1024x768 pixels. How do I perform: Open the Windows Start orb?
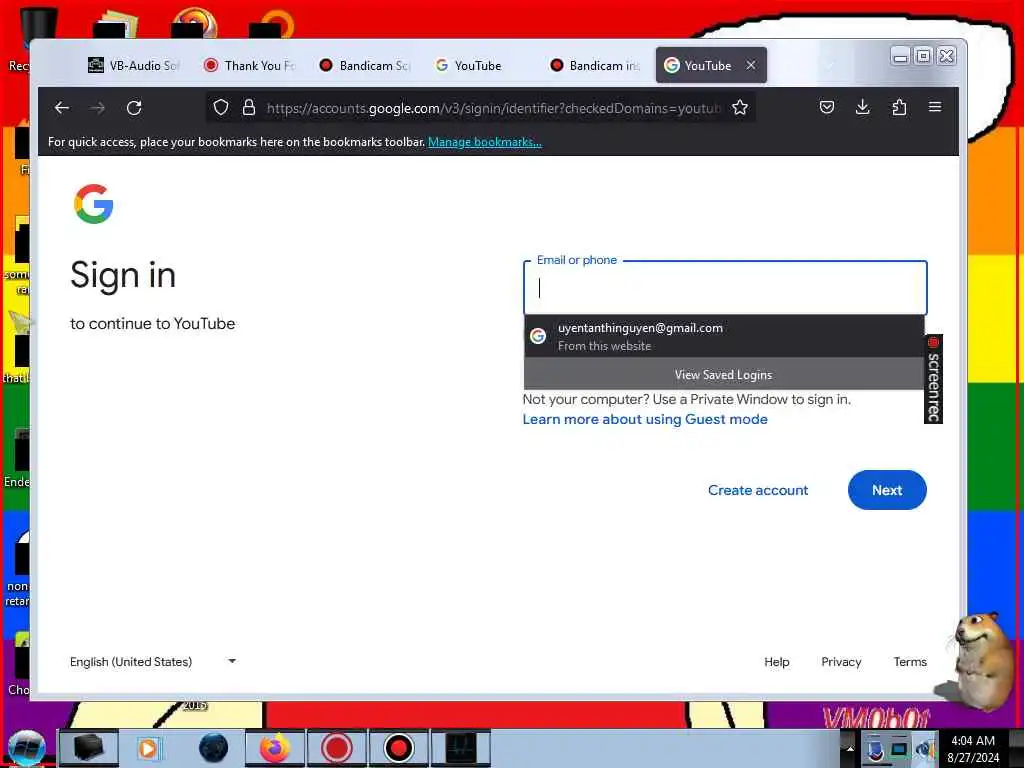coord(26,748)
